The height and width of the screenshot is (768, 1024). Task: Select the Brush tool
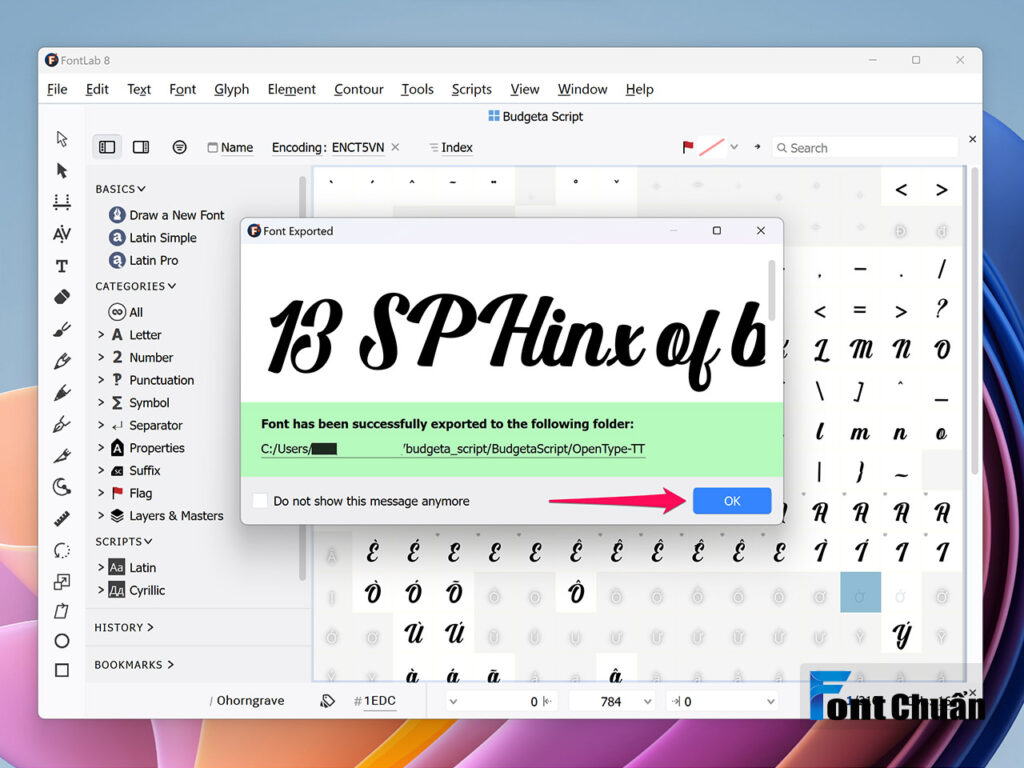(x=62, y=329)
